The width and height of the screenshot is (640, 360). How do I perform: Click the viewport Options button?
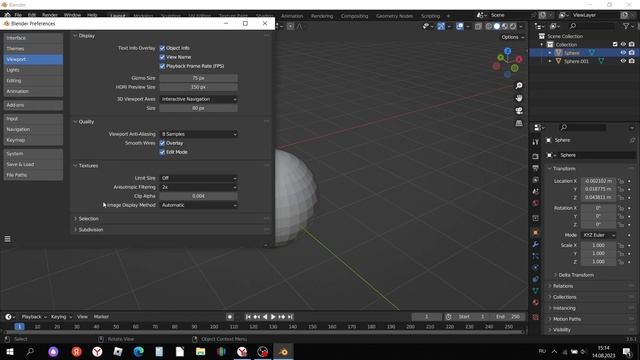click(512, 37)
